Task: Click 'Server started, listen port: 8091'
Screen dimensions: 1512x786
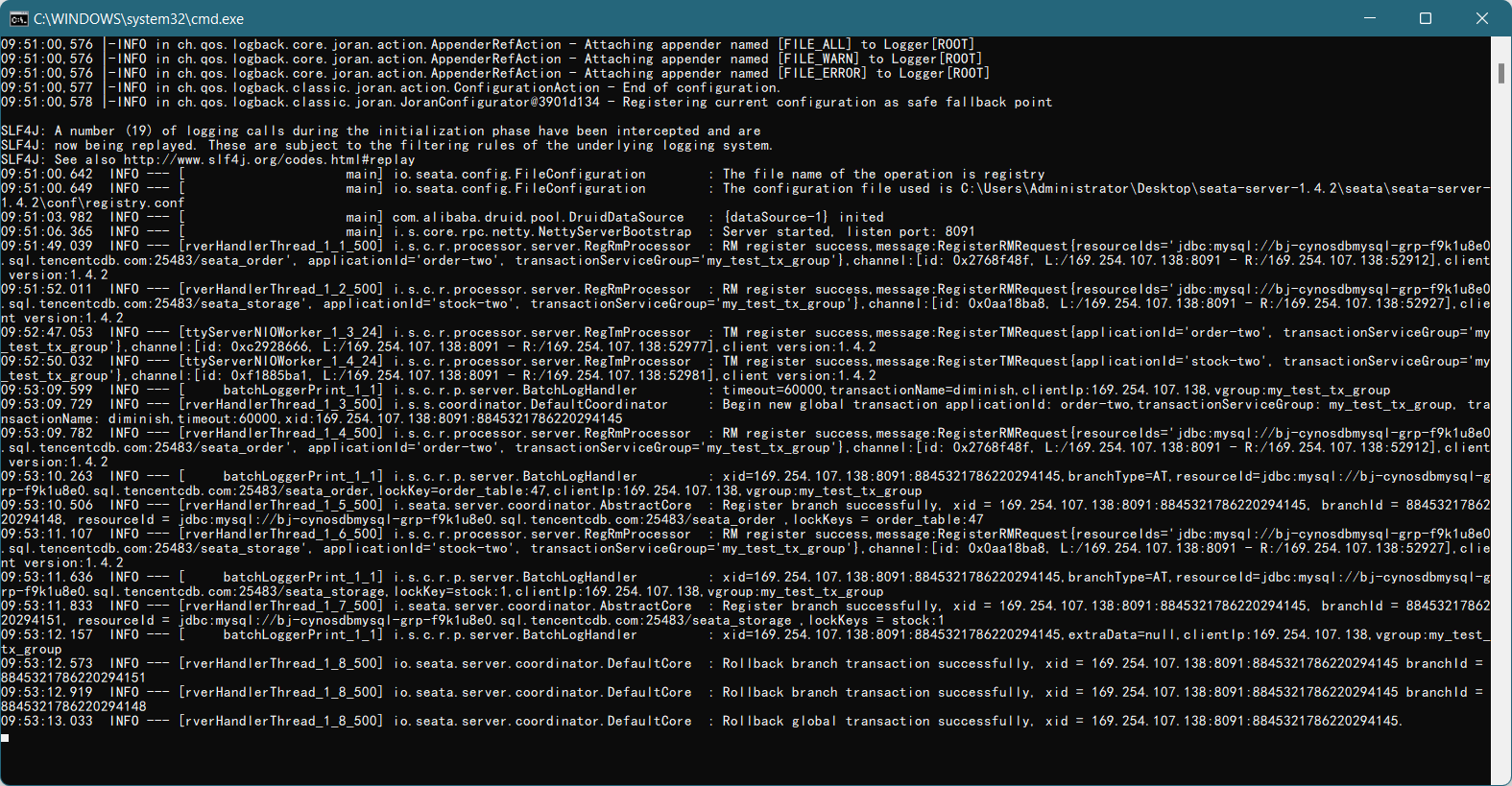Action: (x=849, y=231)
